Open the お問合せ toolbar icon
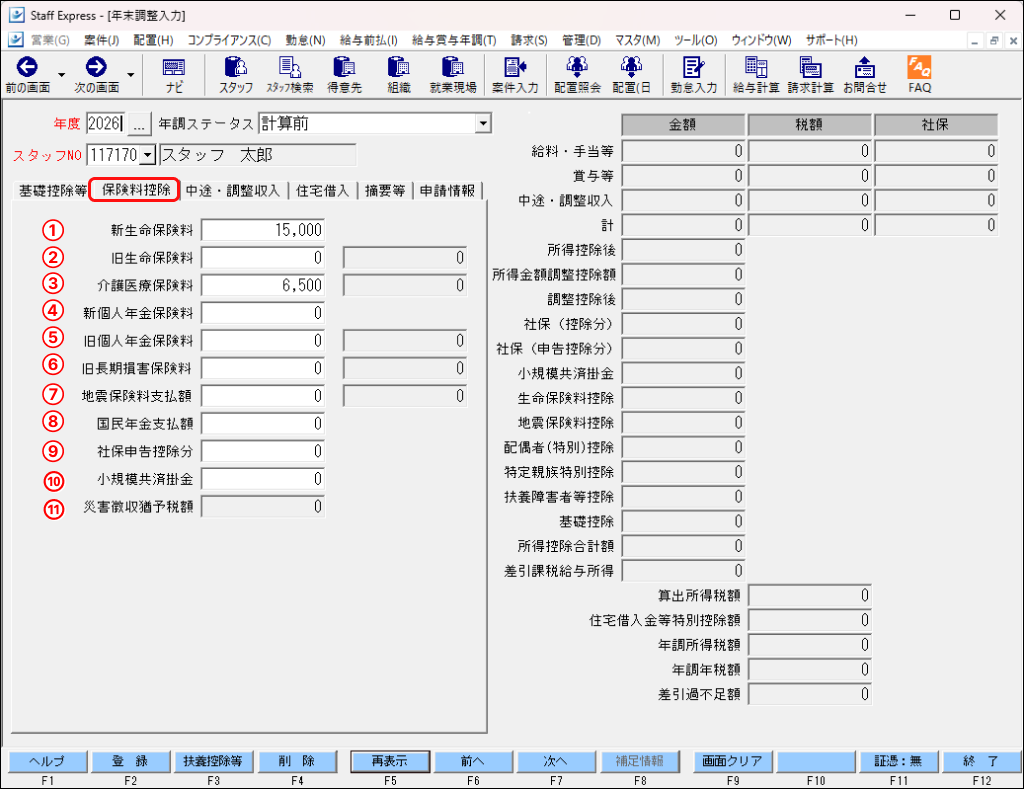This screenshot has height=789, width=1024. (865, 74)
